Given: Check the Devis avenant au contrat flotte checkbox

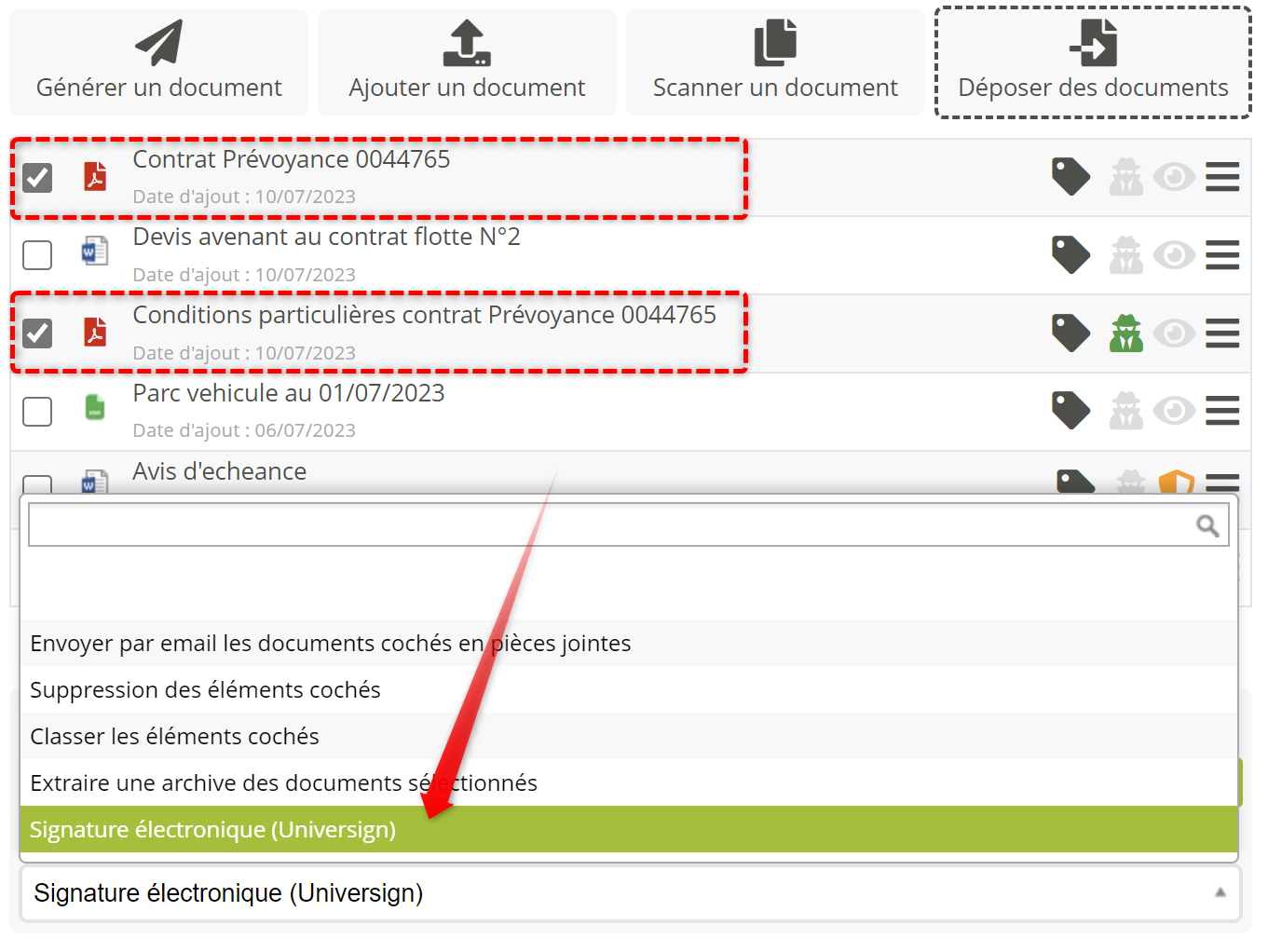Looking at the screenshot, I should click(x=37, y=254).
